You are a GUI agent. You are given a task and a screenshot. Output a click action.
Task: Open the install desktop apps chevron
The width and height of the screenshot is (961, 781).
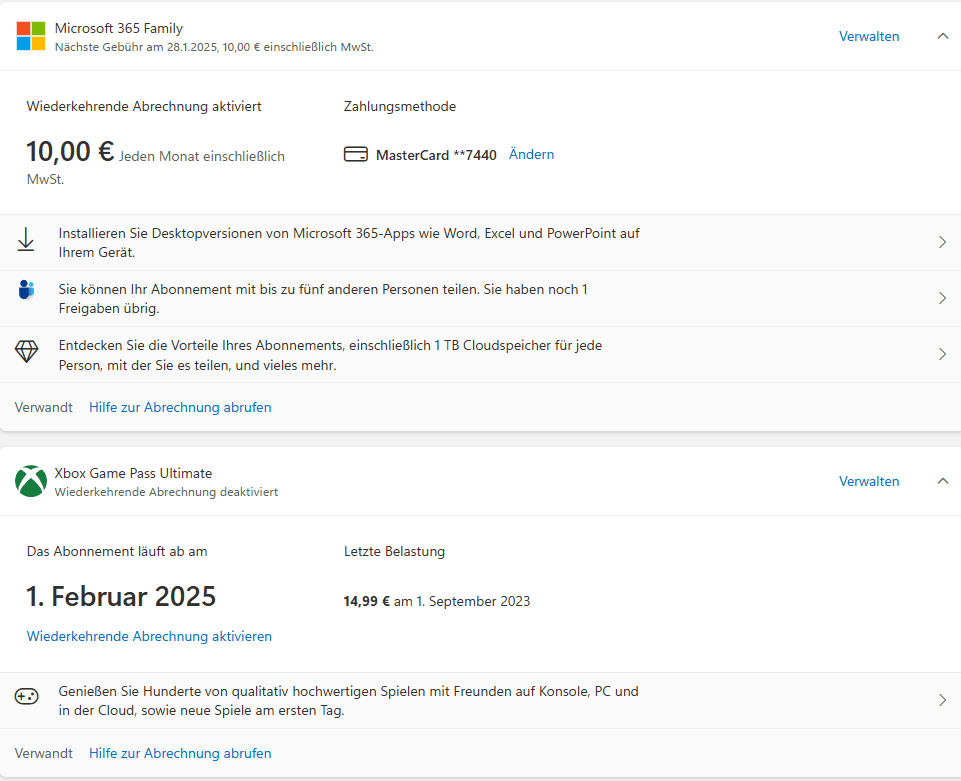tap(942, 242)
